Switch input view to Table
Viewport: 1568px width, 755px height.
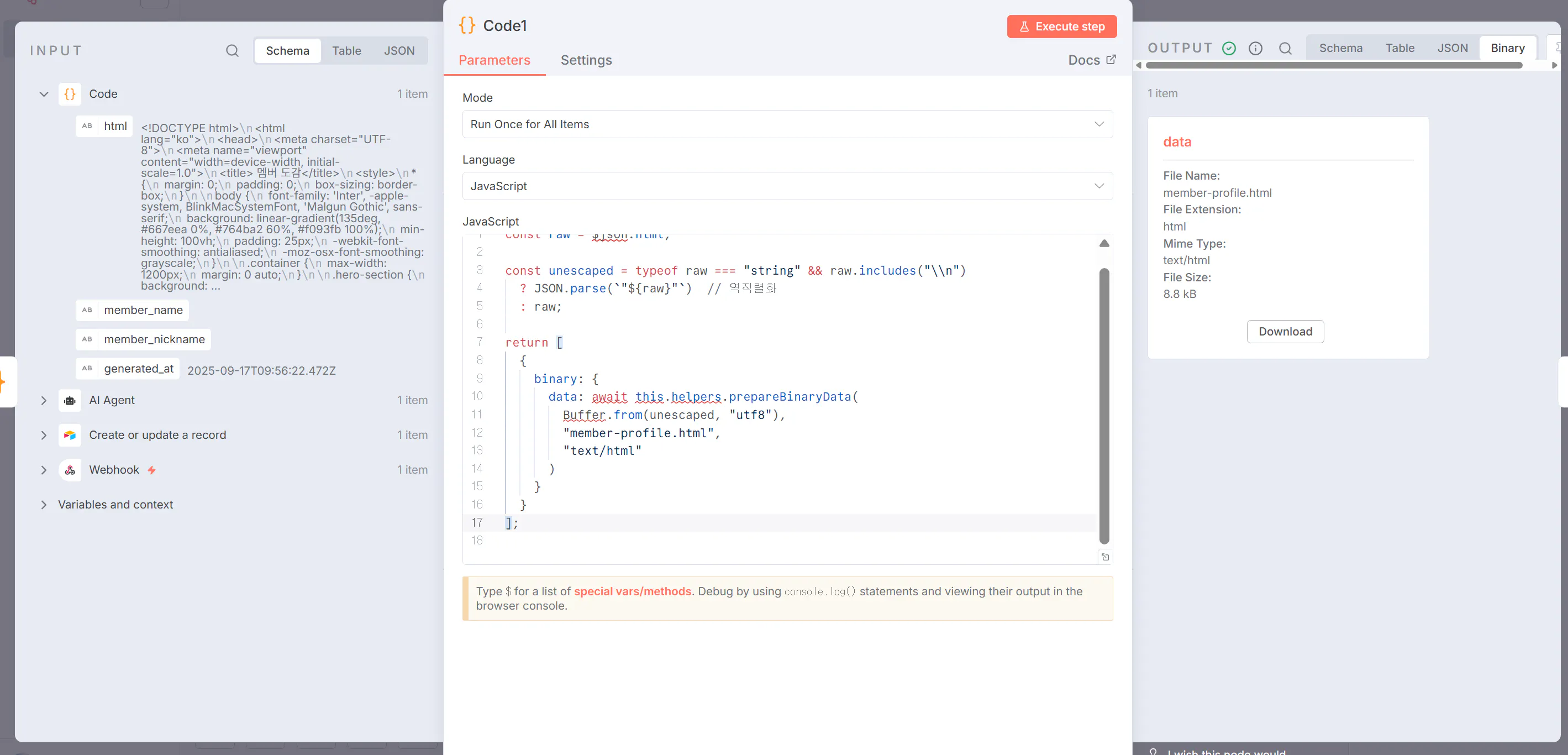pyautogui.click(x=346, y=50)
